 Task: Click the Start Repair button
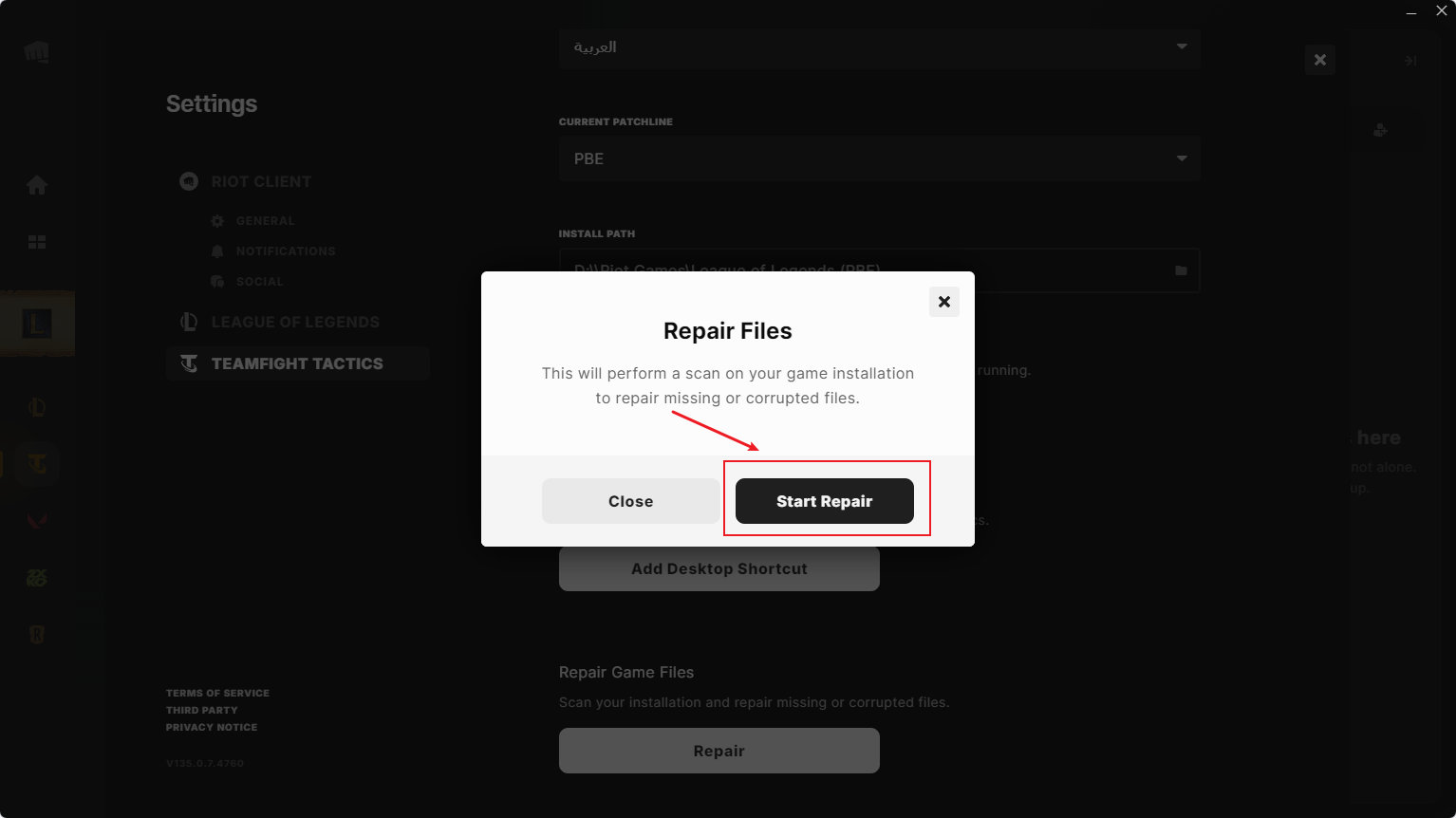(x=825, y=501)
